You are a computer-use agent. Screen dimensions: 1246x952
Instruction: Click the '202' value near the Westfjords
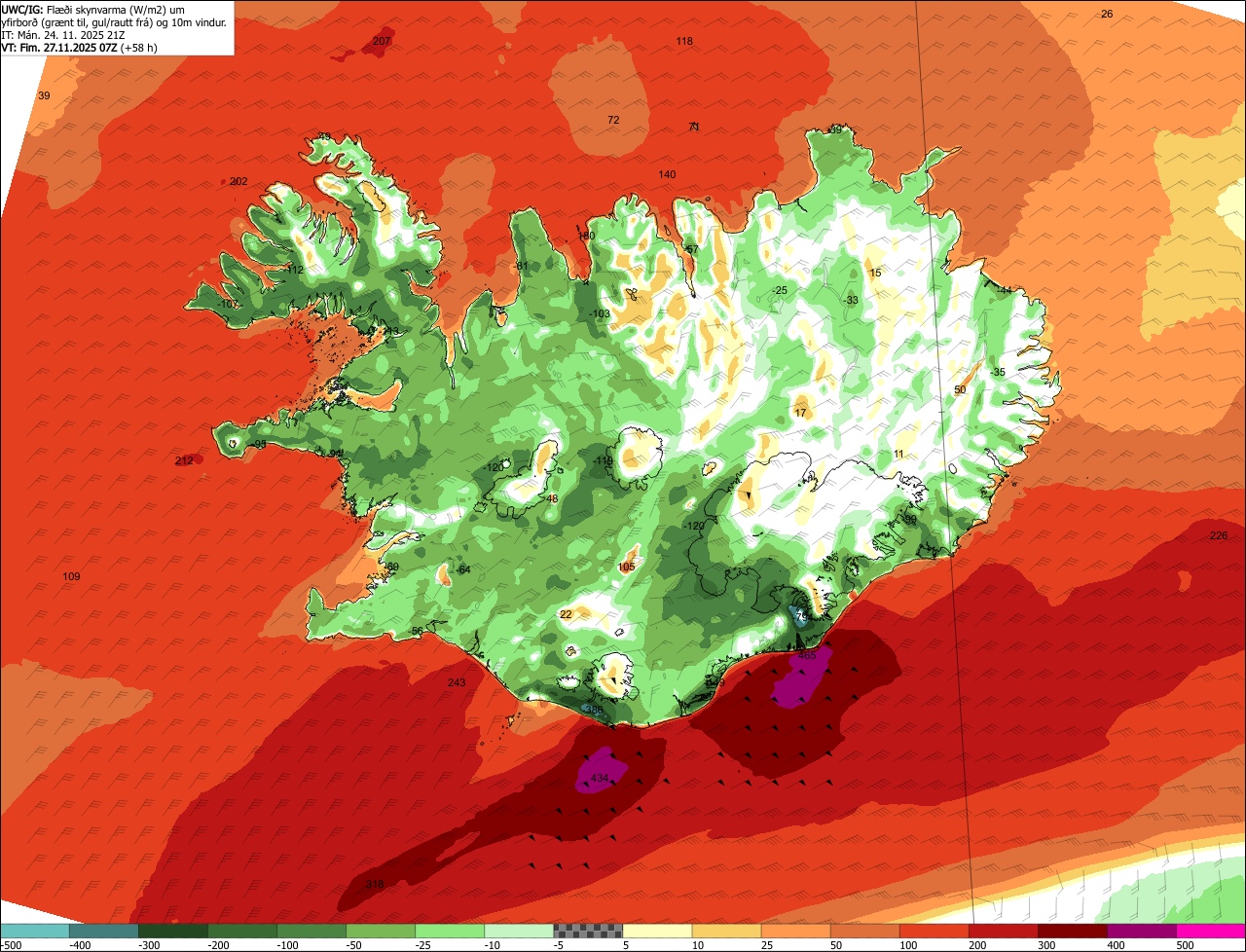coord(238,181)
